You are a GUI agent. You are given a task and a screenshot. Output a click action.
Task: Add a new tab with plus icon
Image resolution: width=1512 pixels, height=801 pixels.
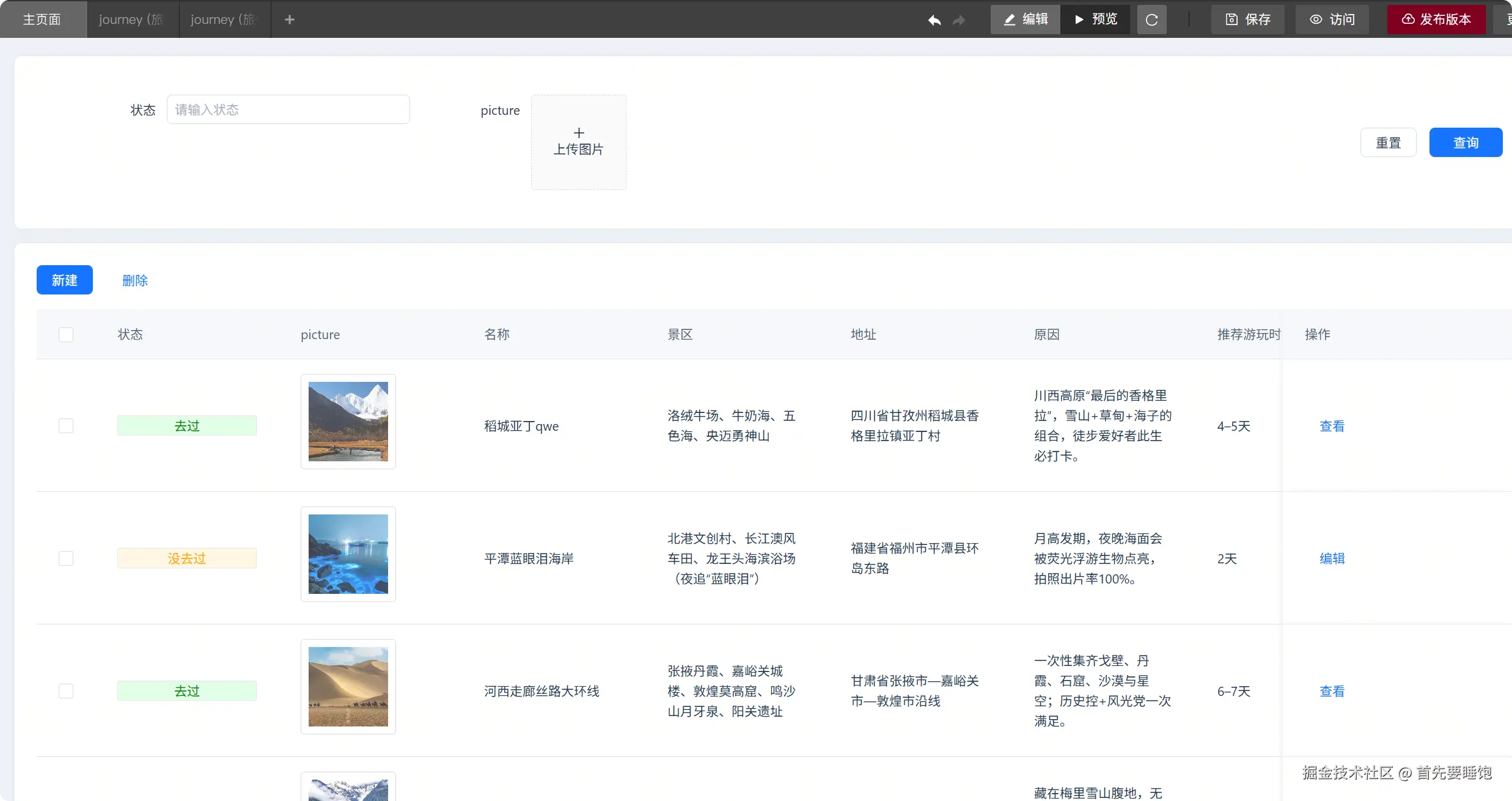290,20
